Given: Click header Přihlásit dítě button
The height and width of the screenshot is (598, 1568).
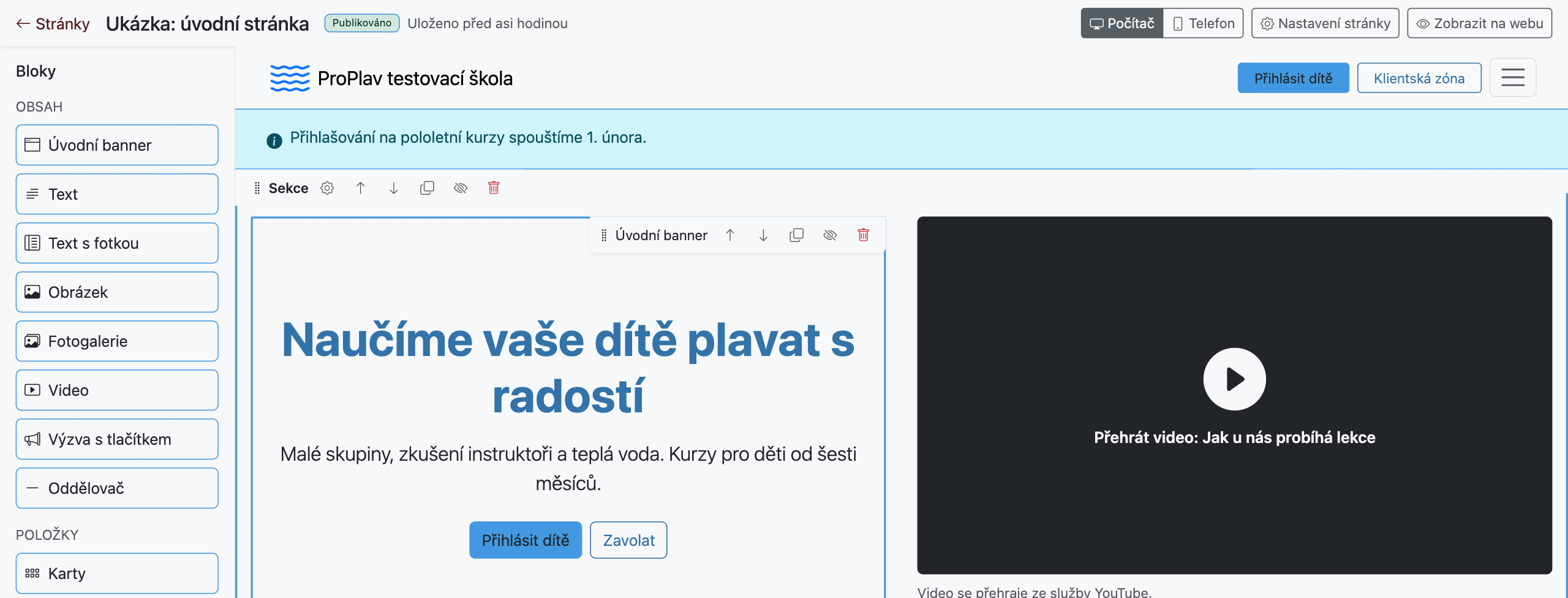Looking at the screenshot, I should click(x=1294, y=78).
